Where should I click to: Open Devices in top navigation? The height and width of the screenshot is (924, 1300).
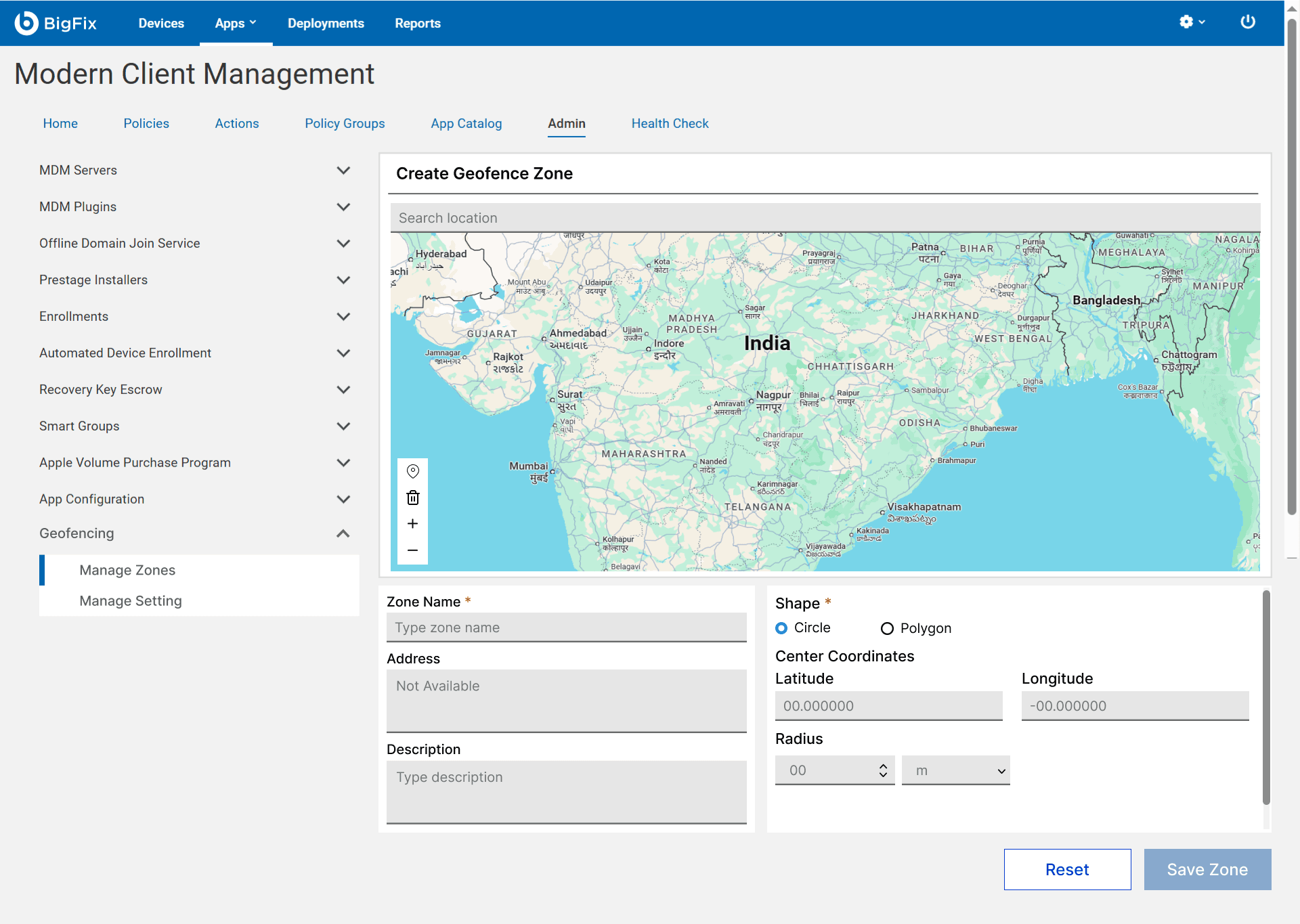tap(161, 23)
